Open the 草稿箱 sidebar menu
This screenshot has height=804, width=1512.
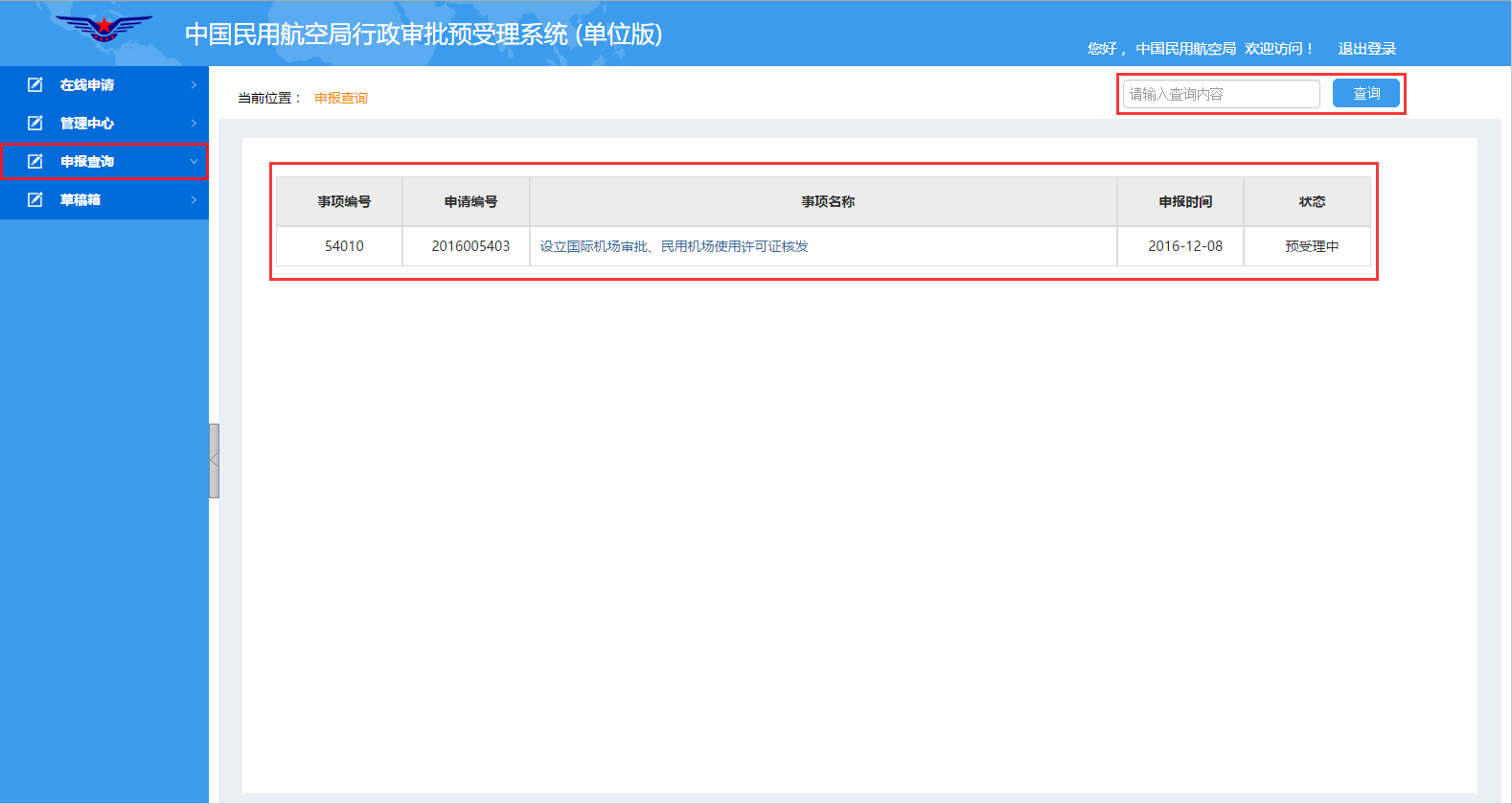tap(104, 200)
